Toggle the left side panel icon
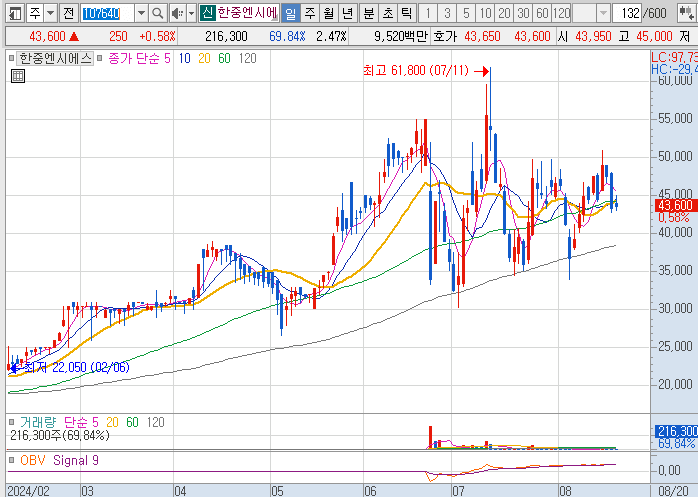 click(x=15, y=13)
